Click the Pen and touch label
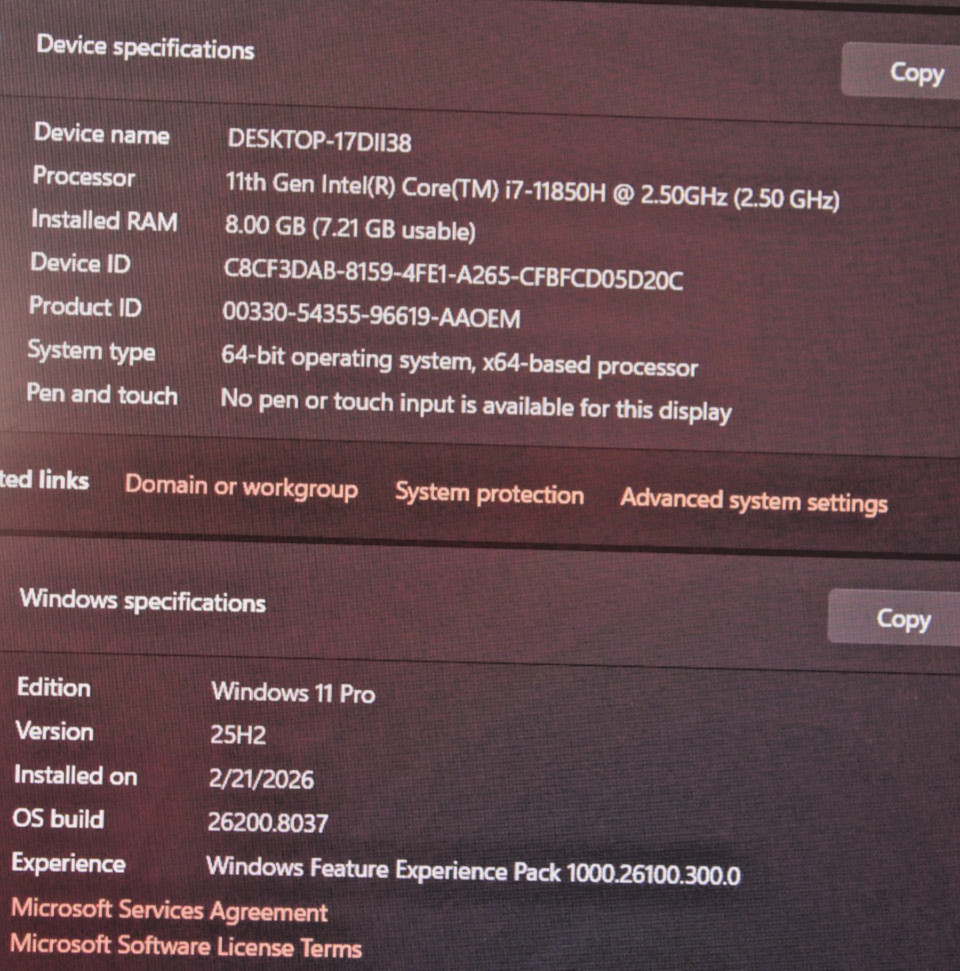 pos(102,394)
